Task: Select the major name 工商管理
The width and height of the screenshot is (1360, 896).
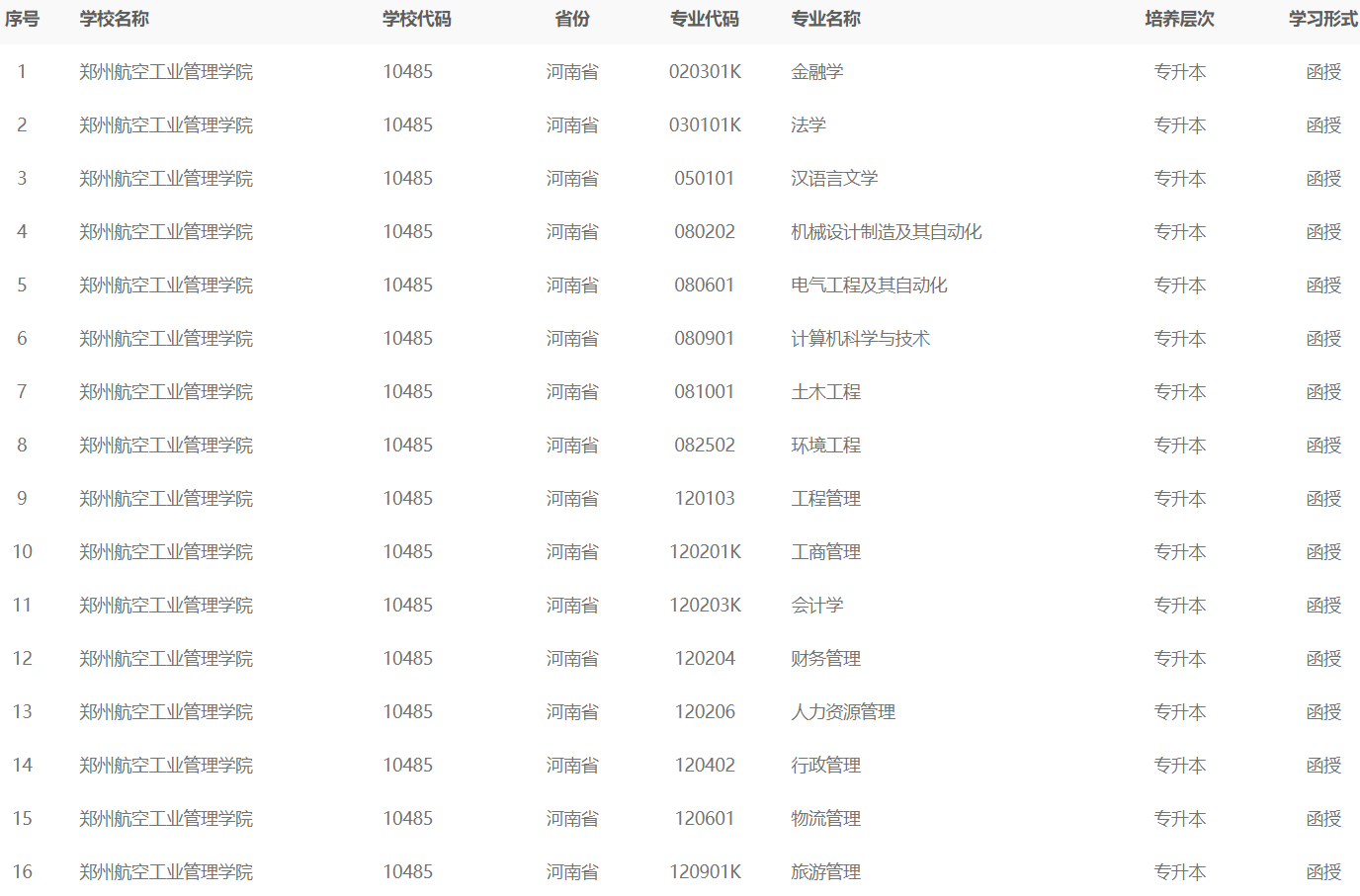Action: click(826, 552)
